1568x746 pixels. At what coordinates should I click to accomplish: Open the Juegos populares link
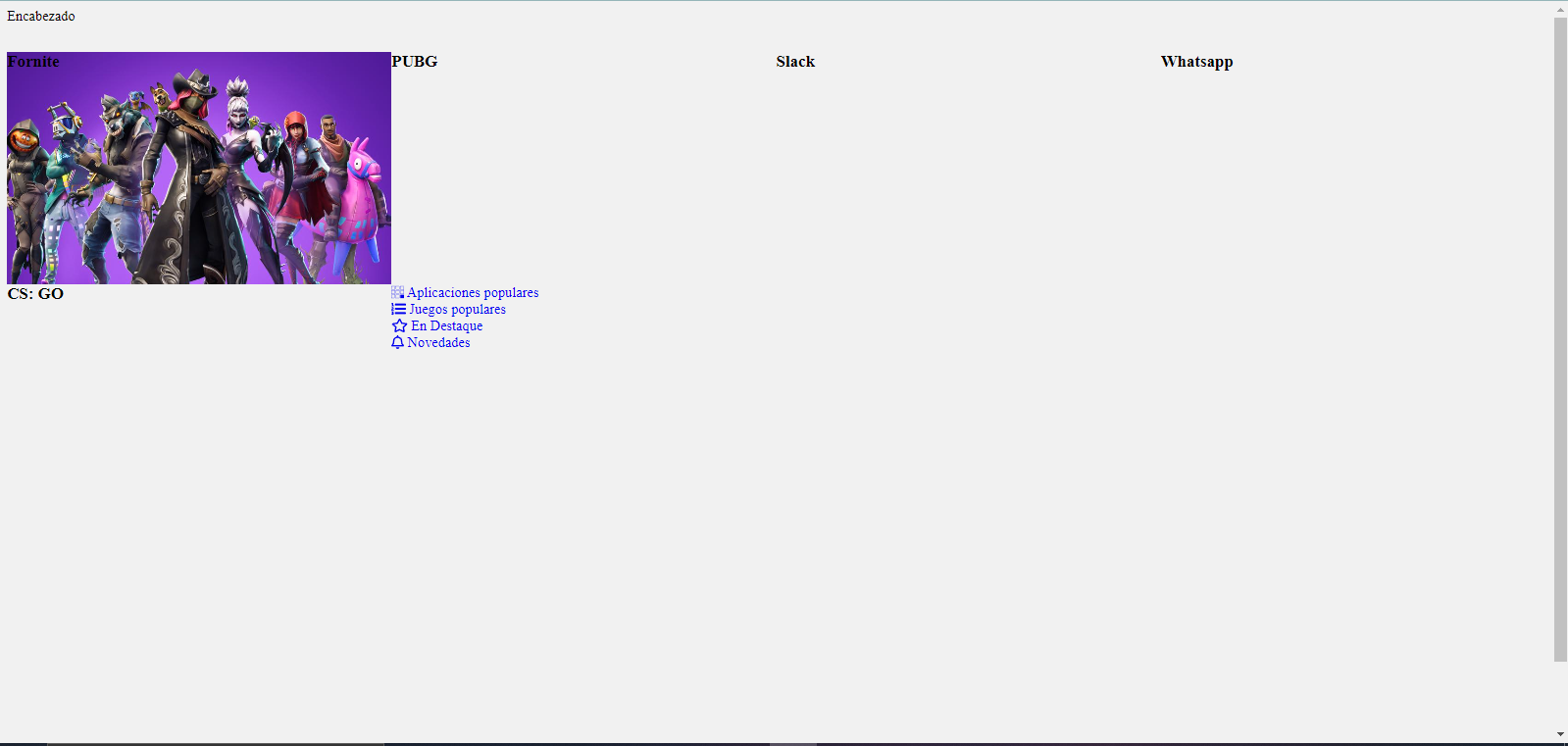coord(457,309)
